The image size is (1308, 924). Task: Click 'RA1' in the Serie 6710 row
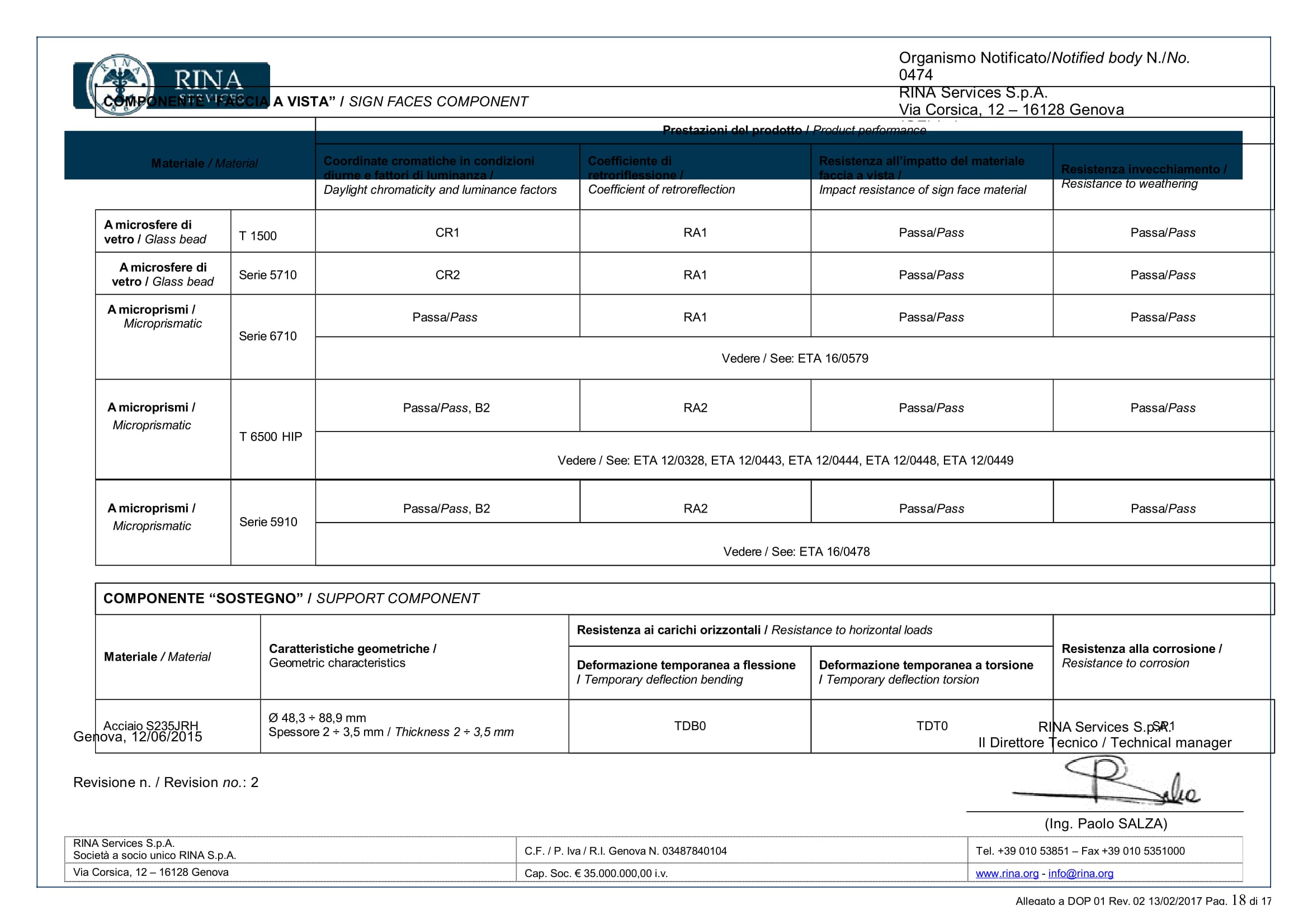coord(695,317)
